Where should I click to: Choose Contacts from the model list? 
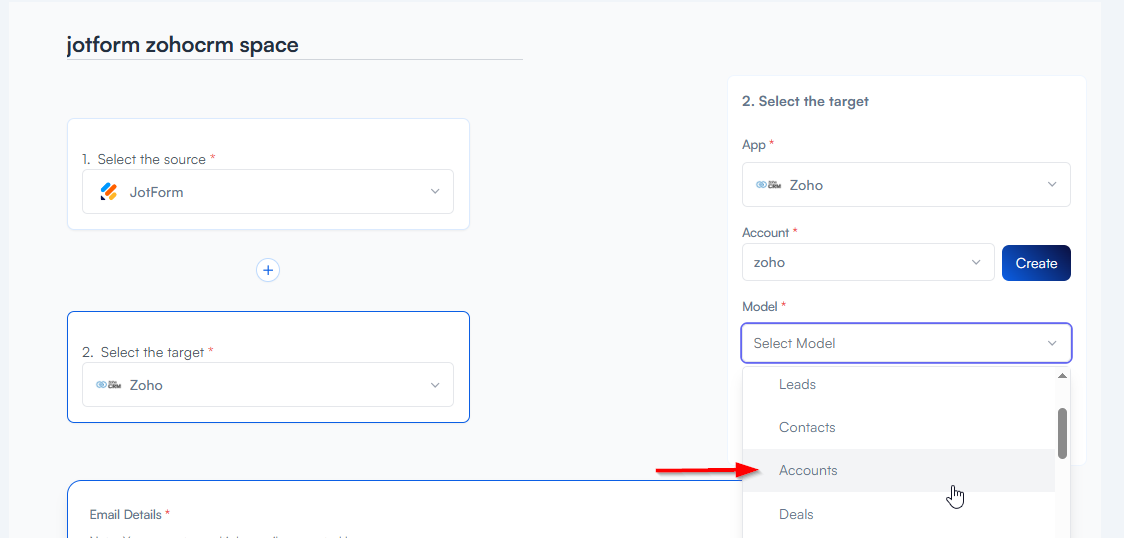[806, 427]
